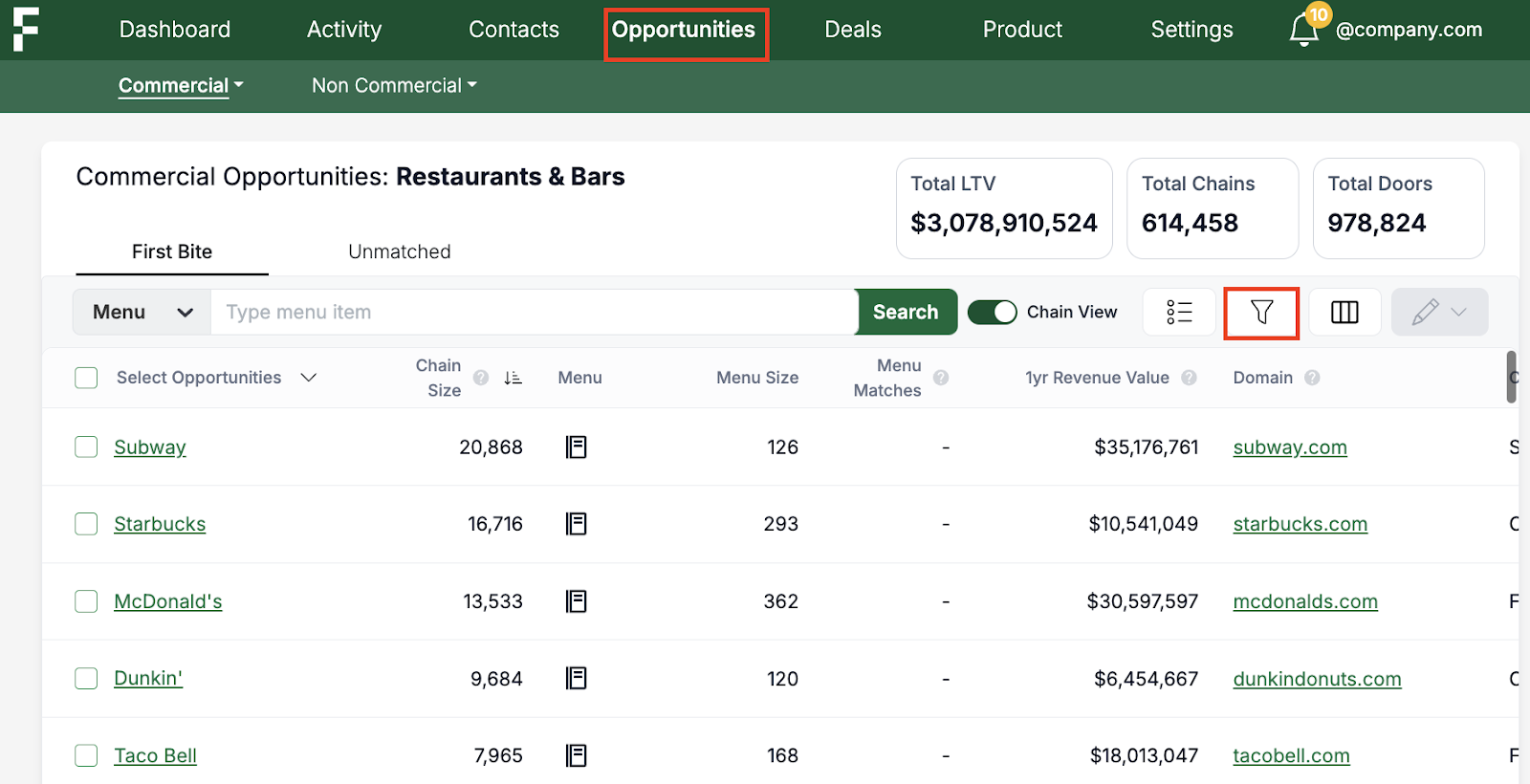
Task: Show Menu Matches help icon
Action: (941, 378)
